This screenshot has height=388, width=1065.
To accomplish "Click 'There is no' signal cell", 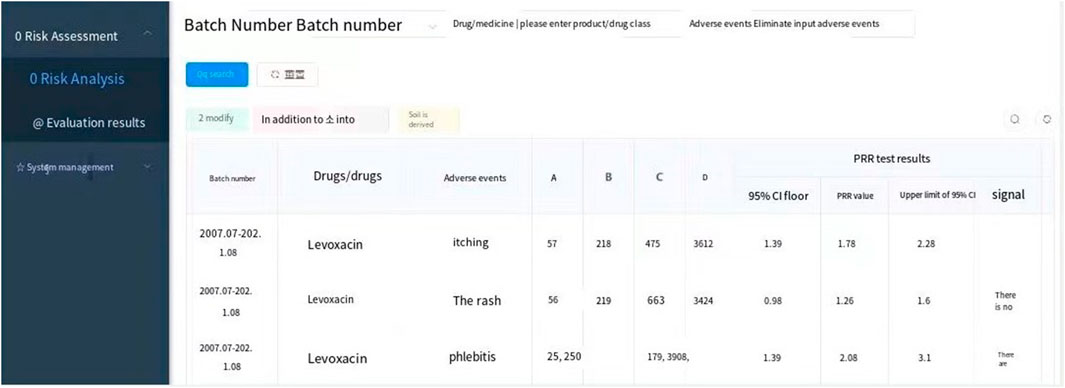I will point(1005,301).
